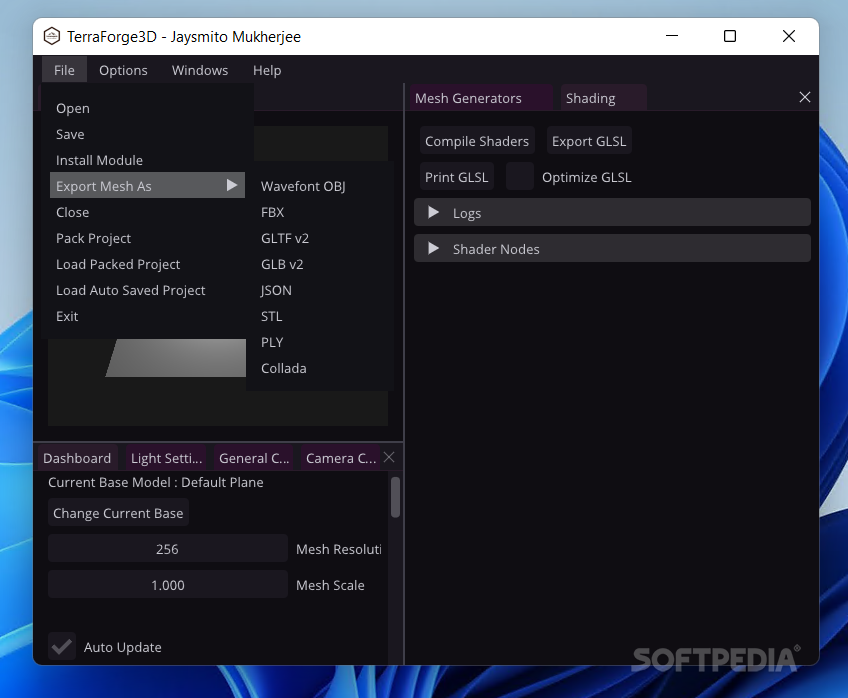848x698 pixels.
Task: Switch to the Shading tab
Action: 604,98
